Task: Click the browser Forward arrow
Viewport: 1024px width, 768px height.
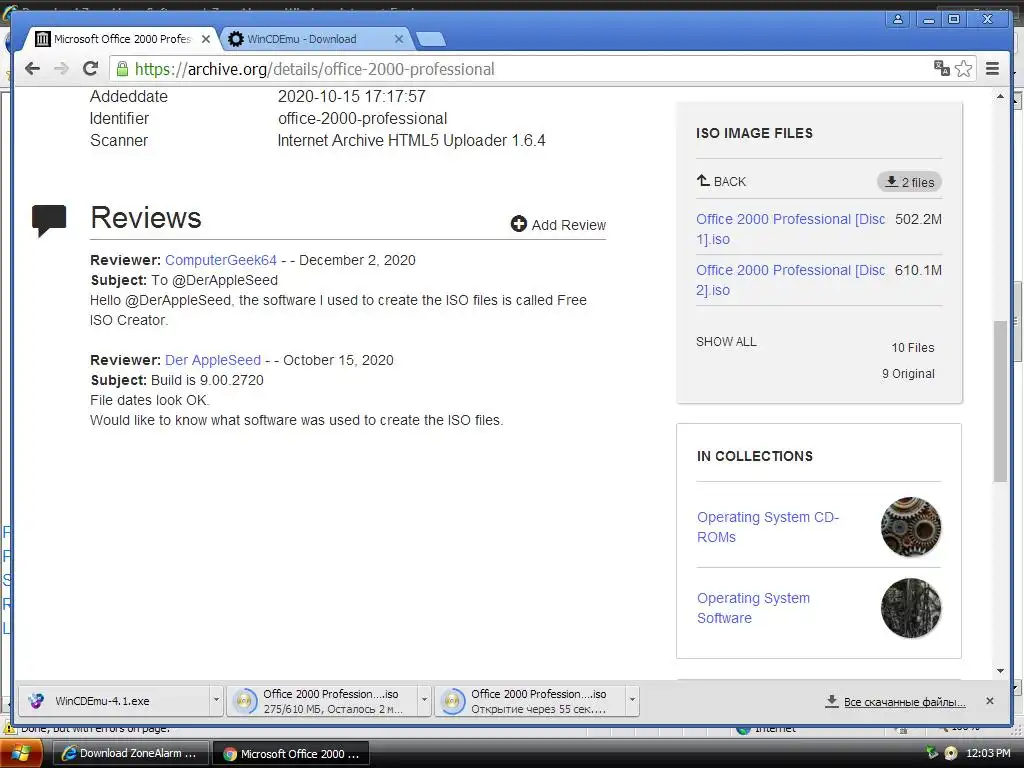Action: click(x=61, y=69)
